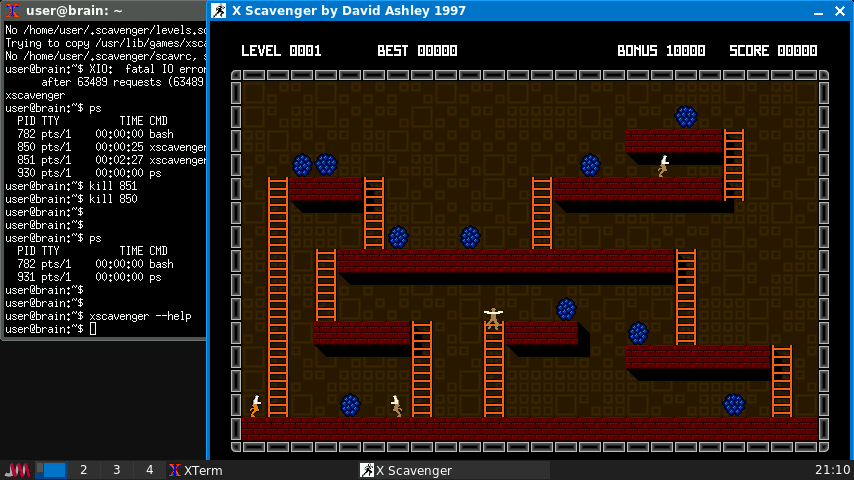Screen dimensions: 854x480
Task: Switch to virtual desktop 2
Action: pyautogui.click(x=83, y=470)
